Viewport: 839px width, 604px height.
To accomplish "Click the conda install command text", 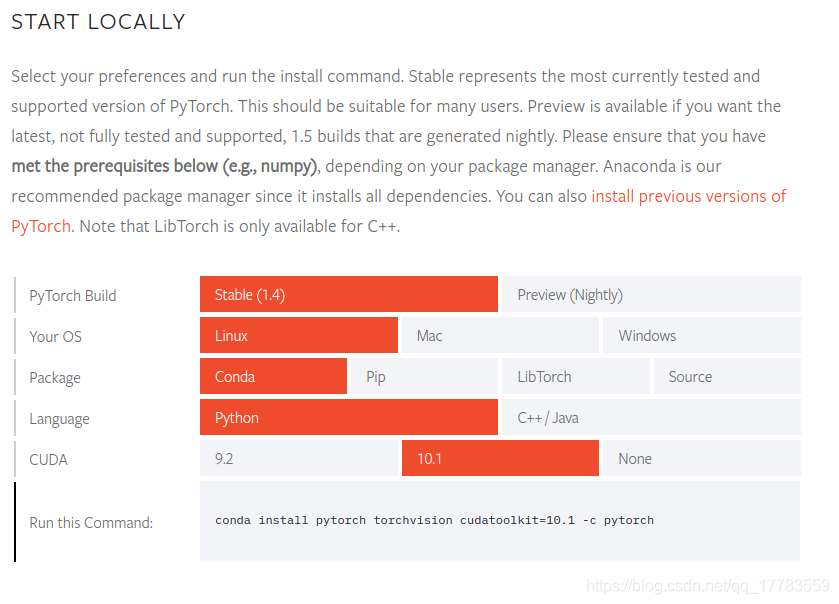I will [x=434, y=520].
